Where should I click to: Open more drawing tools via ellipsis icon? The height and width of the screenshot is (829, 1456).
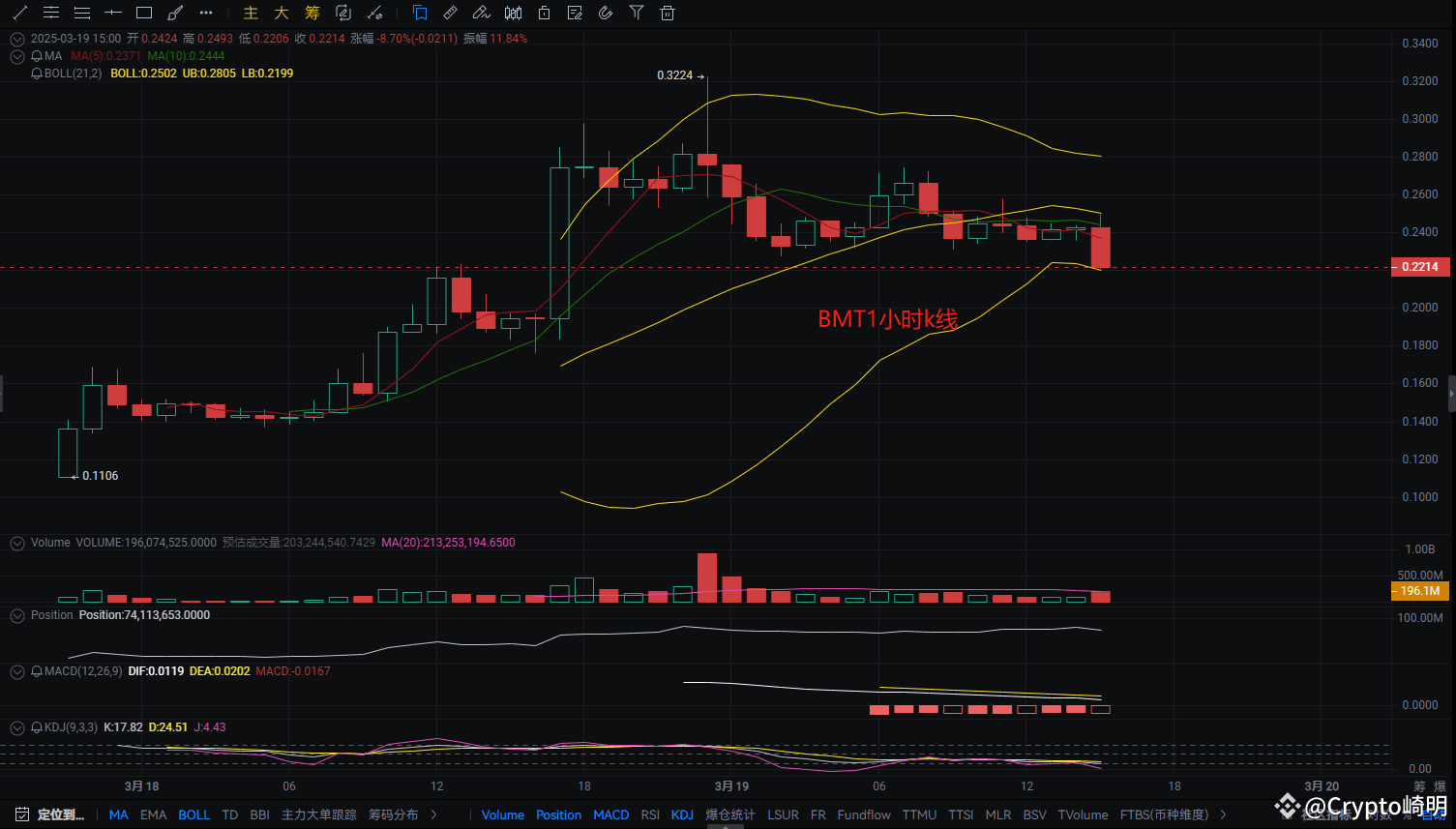coord(205,13)
